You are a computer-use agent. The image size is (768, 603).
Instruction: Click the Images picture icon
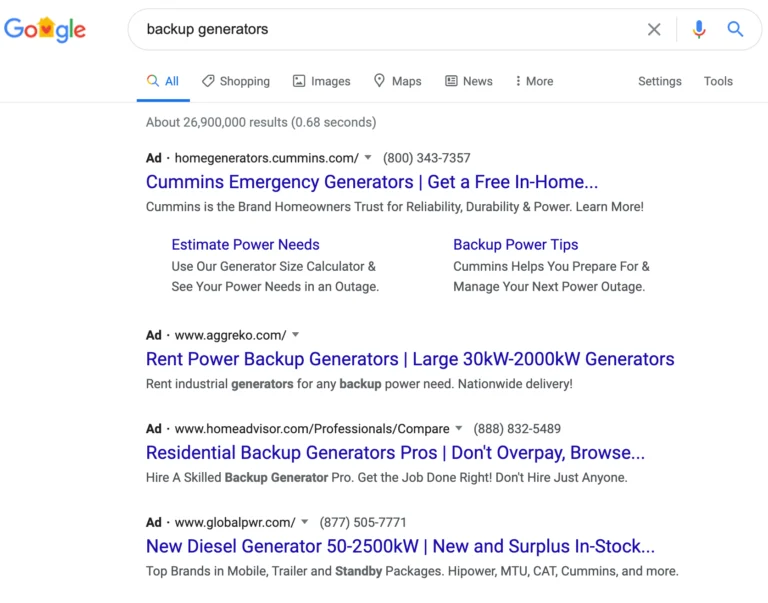pos(299,81)
